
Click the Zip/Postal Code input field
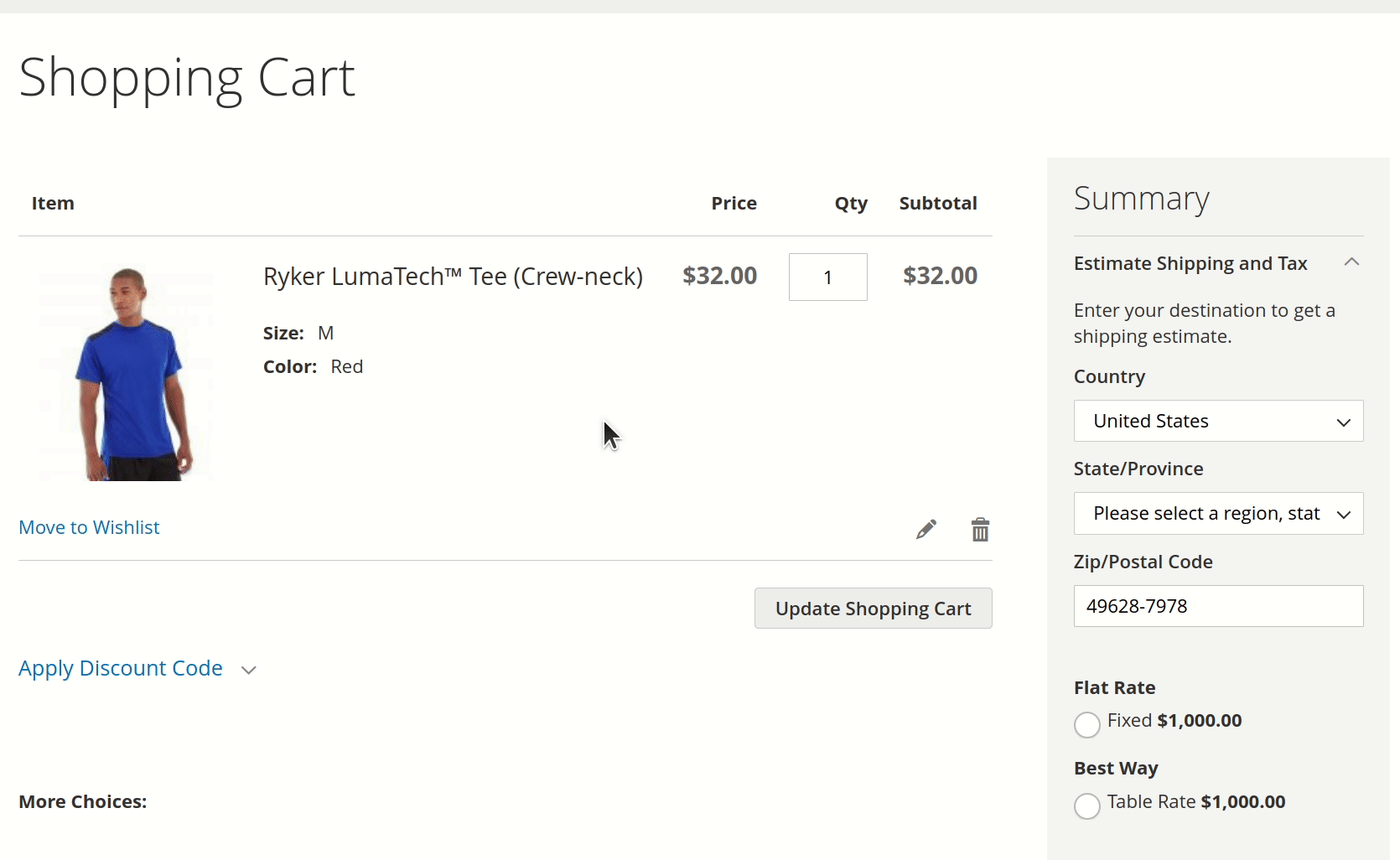[1218, 606]
